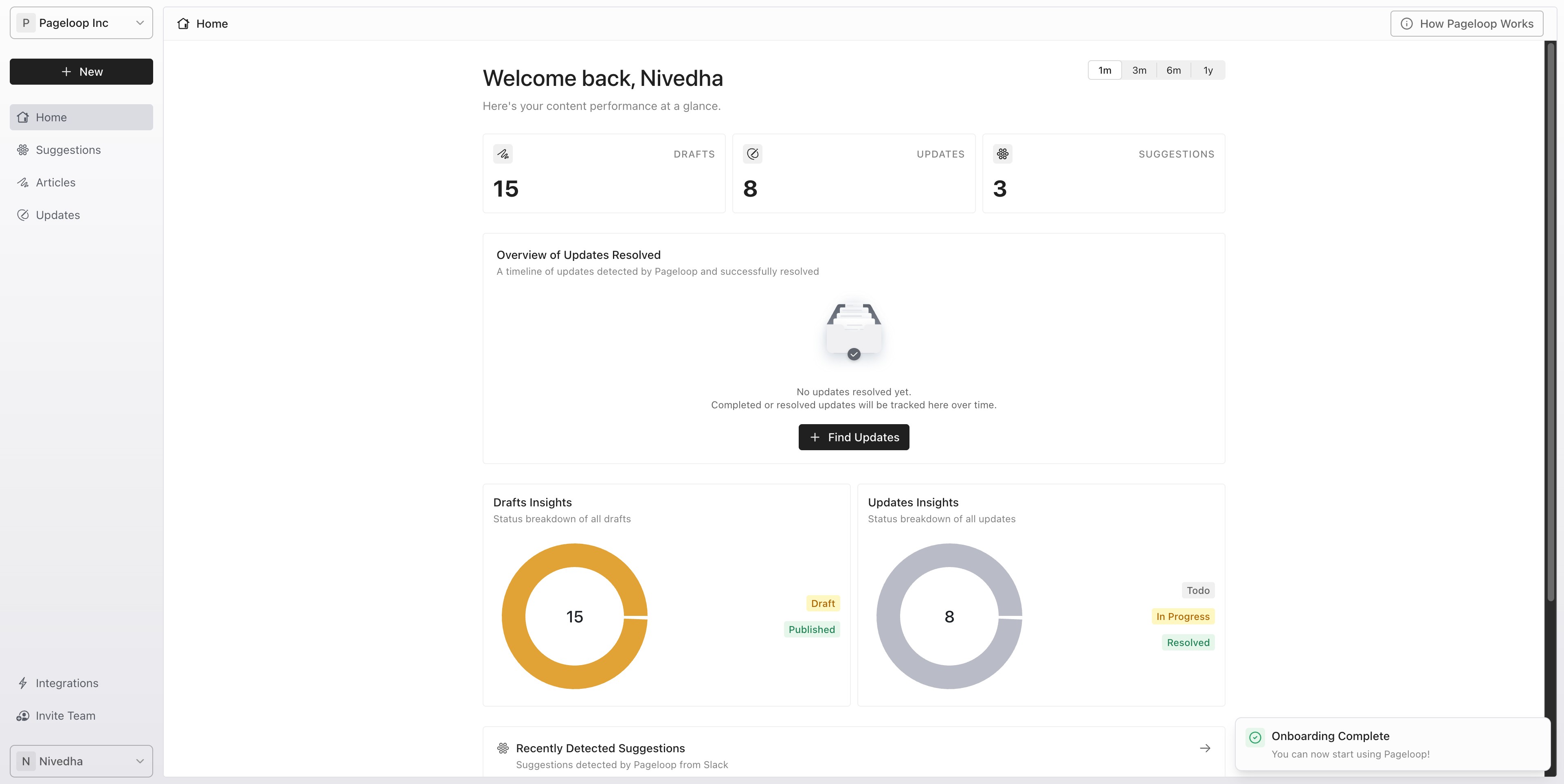Click the Suggestions card flower icon
The image size is (1564, 784).
click(x=1002, y=154)
